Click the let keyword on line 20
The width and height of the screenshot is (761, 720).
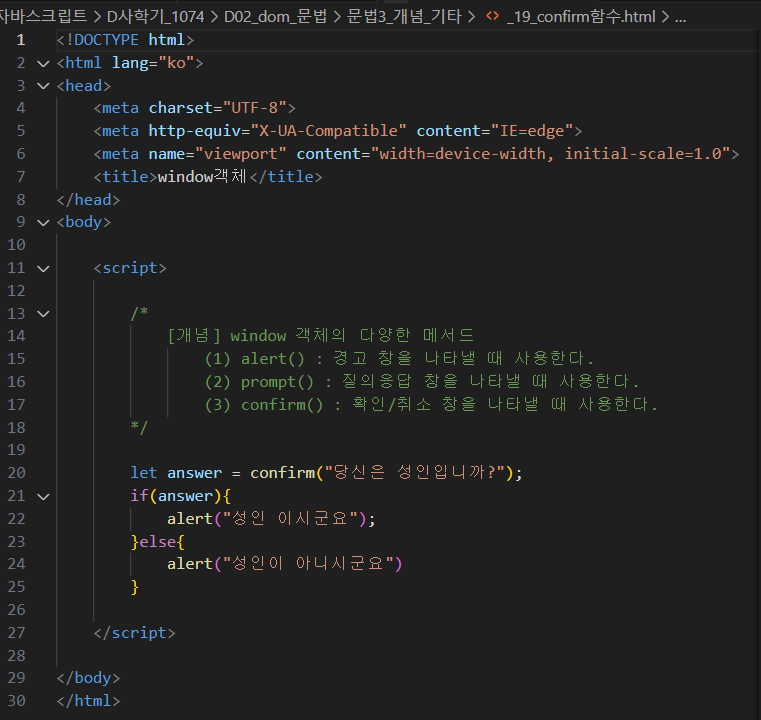[144, 473]
